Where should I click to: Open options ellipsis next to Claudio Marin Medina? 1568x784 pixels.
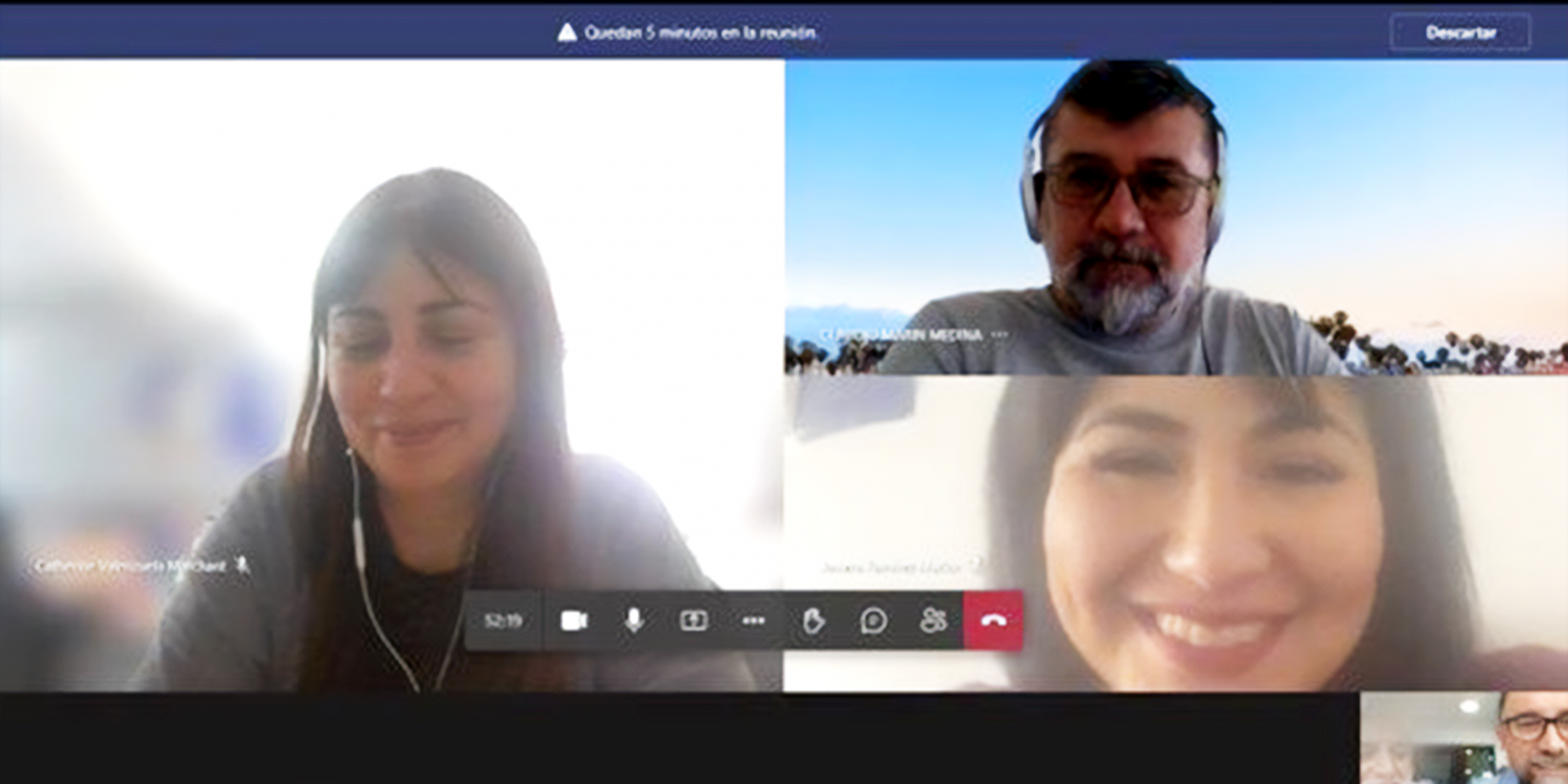click(1000, 335)
